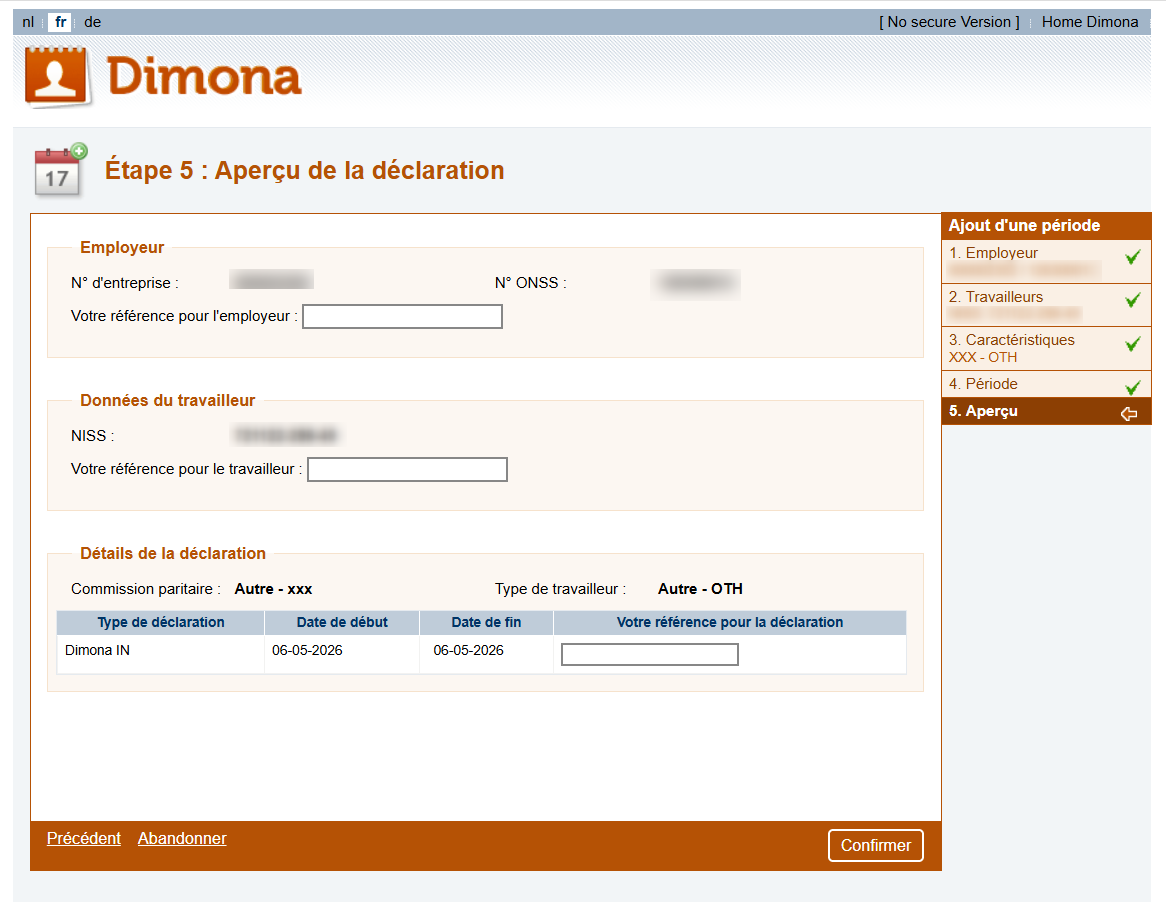The image size is (1166, 902).
Task: Click the NISS label
Action: (x=92, y=436)
